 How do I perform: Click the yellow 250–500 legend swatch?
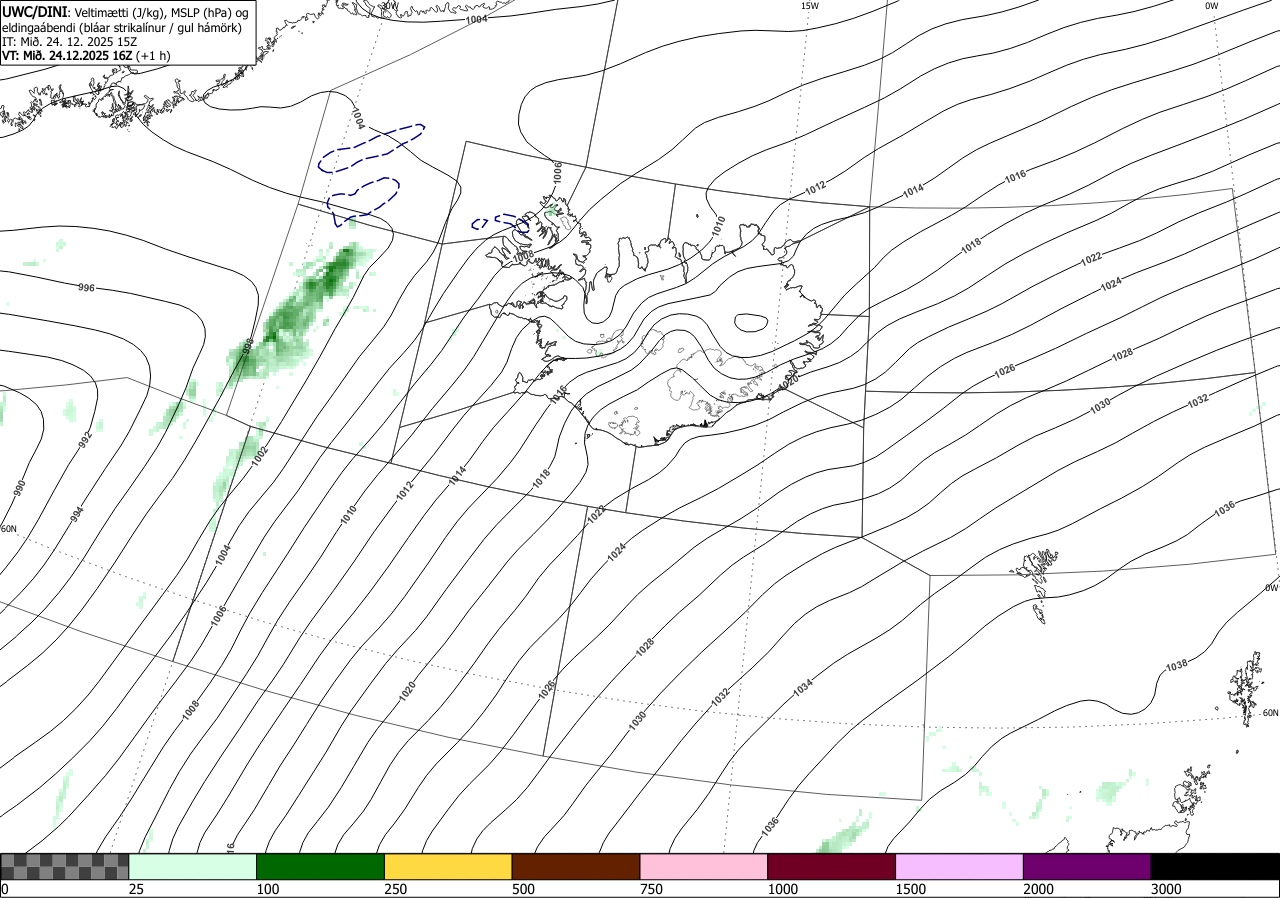pos(448,866)
